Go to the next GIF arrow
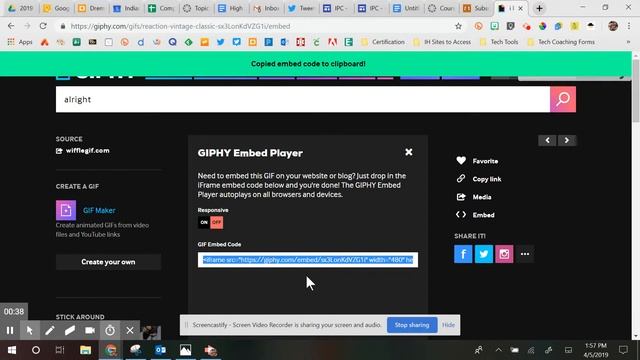Image resolution: width=640 pixels, height=360 pixels. pyautogui.click(x=567, y=140)
